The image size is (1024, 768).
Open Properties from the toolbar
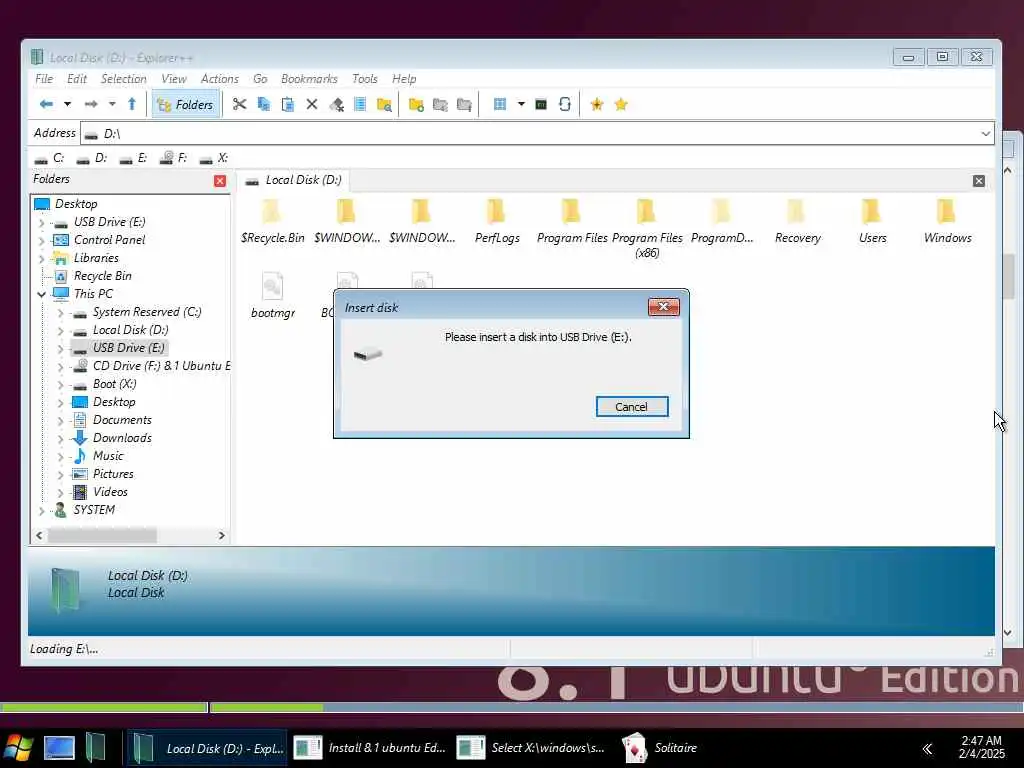[x=360, y=104]
